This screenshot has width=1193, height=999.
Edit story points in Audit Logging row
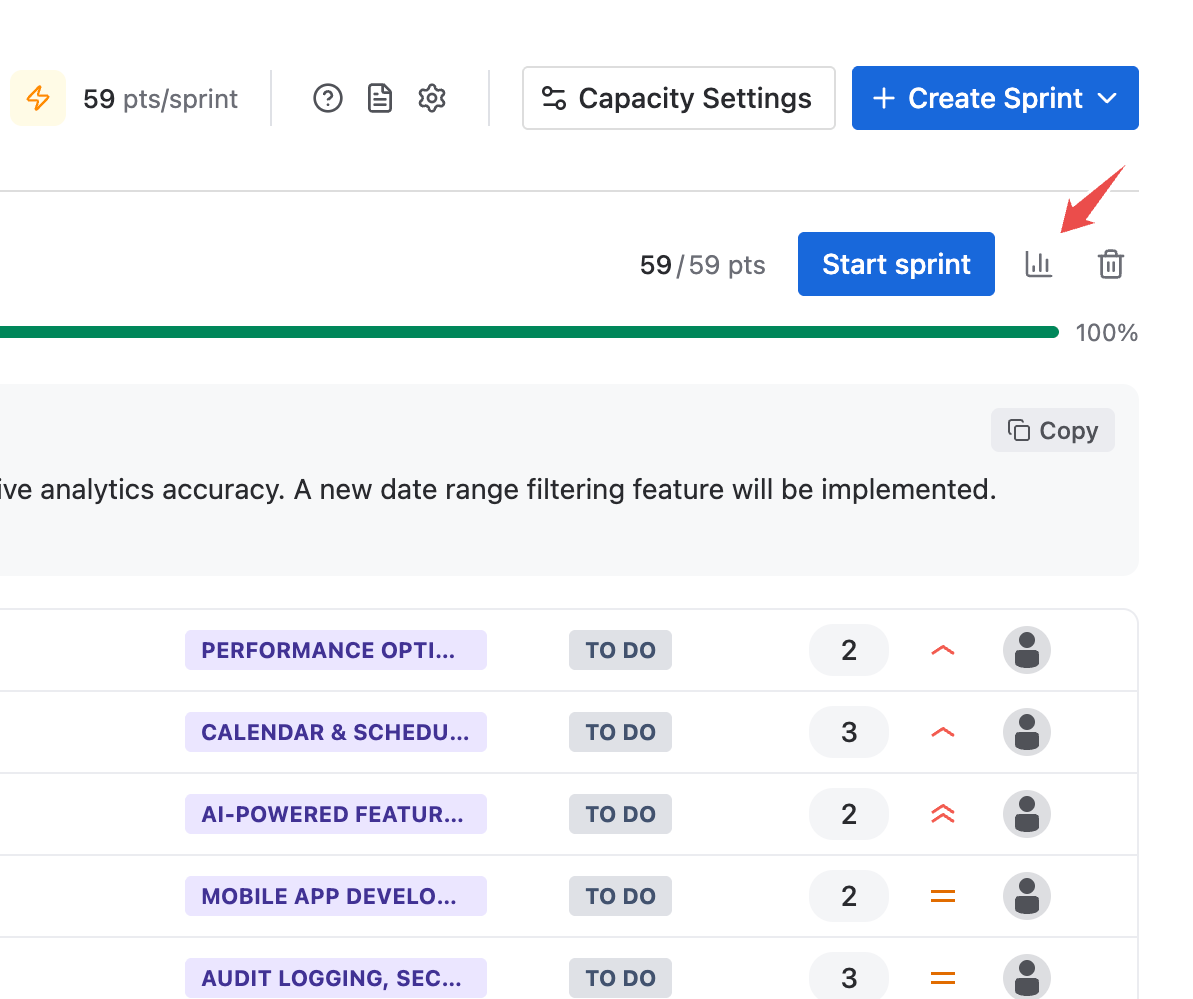[849, 977]
